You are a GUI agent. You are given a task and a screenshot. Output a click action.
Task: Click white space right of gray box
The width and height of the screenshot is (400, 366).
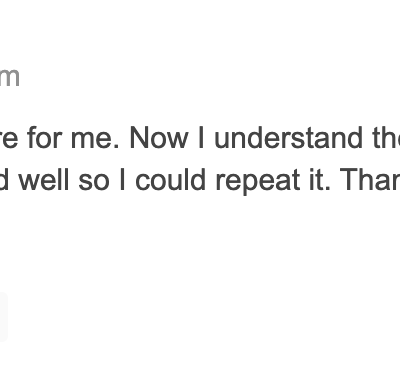(x=200, y=317)
